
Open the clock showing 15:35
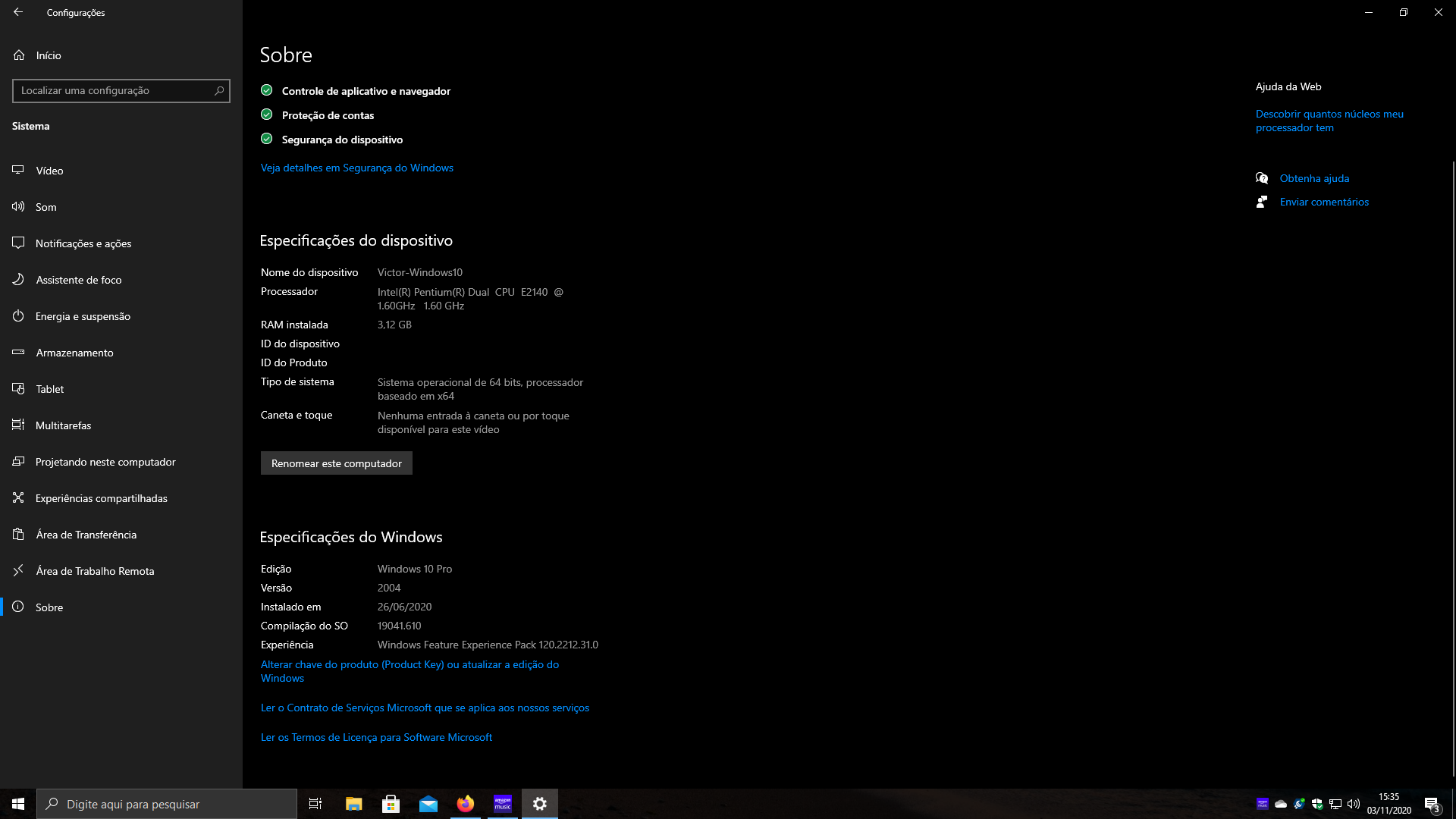point(1389,804)
